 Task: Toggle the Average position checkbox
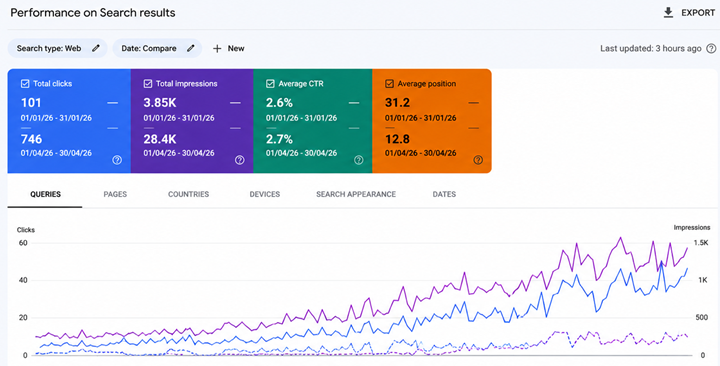click(389, 84)
